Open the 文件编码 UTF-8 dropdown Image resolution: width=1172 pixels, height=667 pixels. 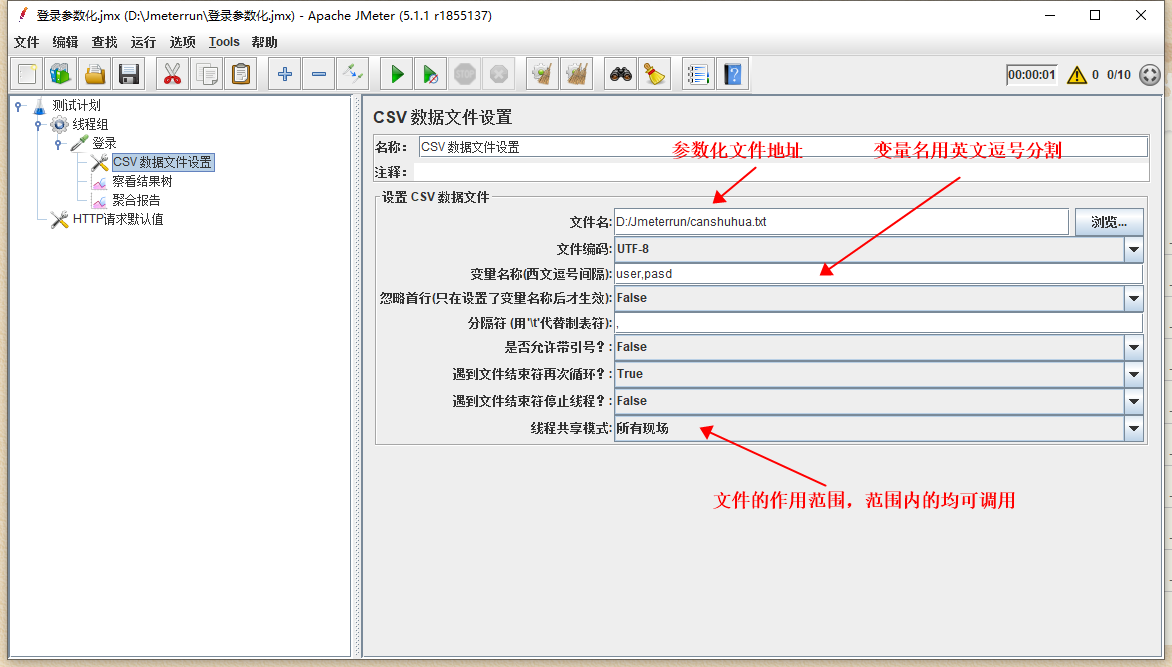tap(1134, 249)
